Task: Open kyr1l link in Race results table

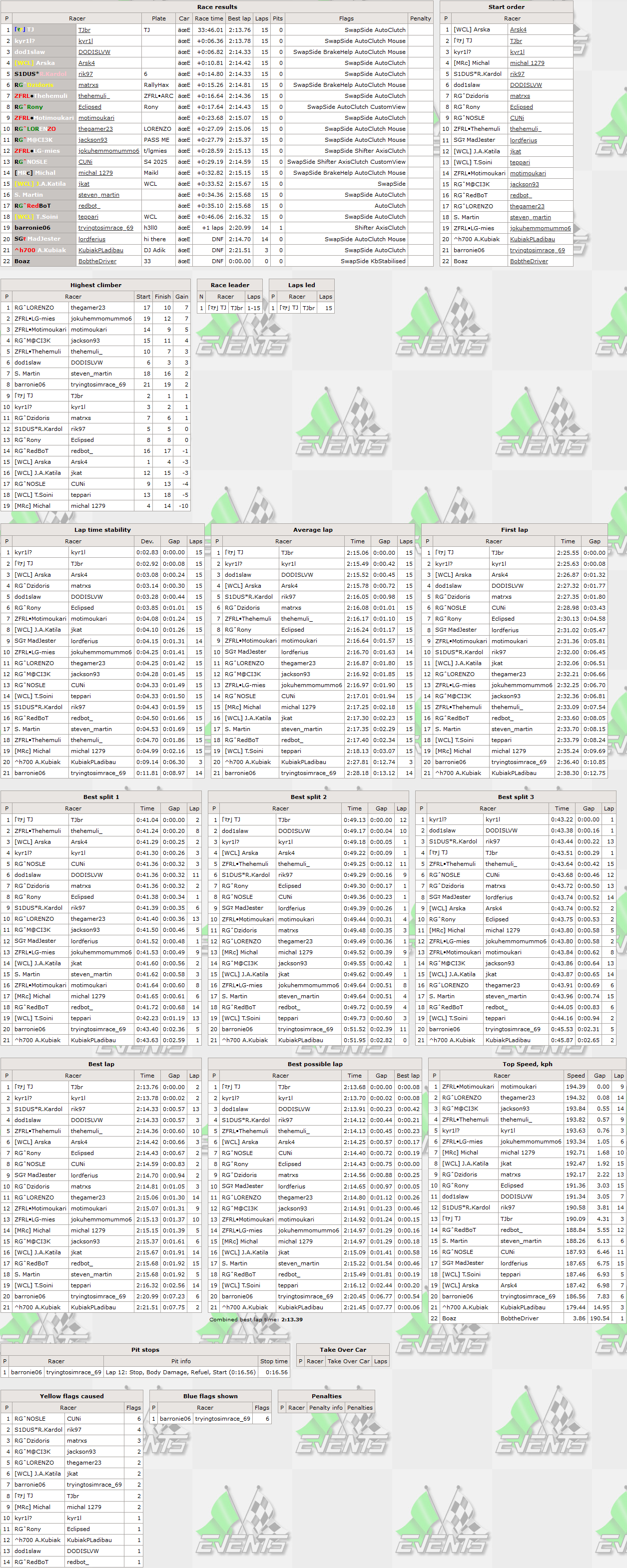Action: [85, 41]
